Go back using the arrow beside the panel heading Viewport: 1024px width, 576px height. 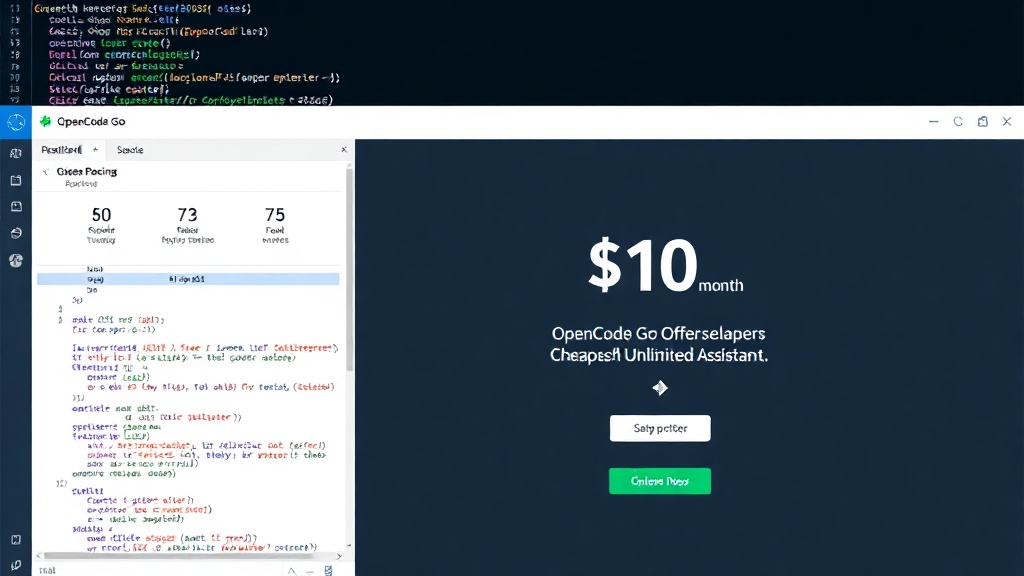[x=46, y=172]
